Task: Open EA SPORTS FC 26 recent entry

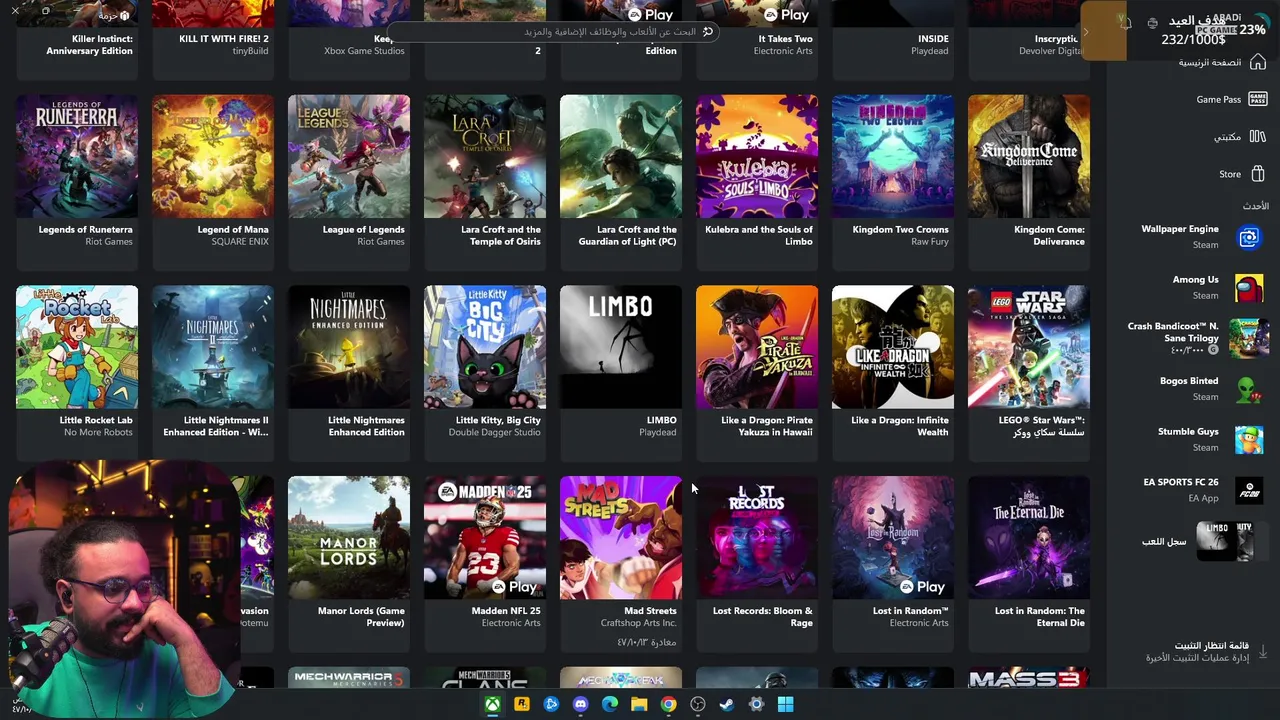Action: (x=1202, y=490)
